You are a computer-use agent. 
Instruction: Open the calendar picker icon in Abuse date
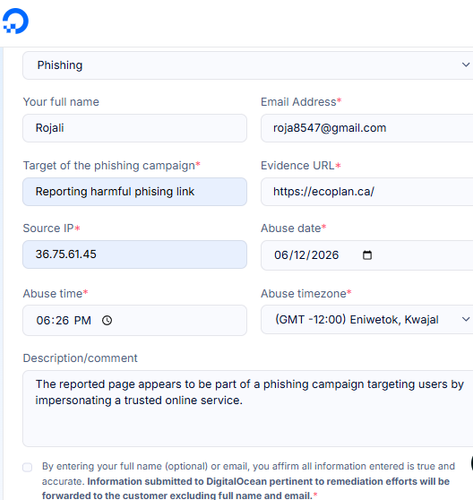(x=367, y=255)
